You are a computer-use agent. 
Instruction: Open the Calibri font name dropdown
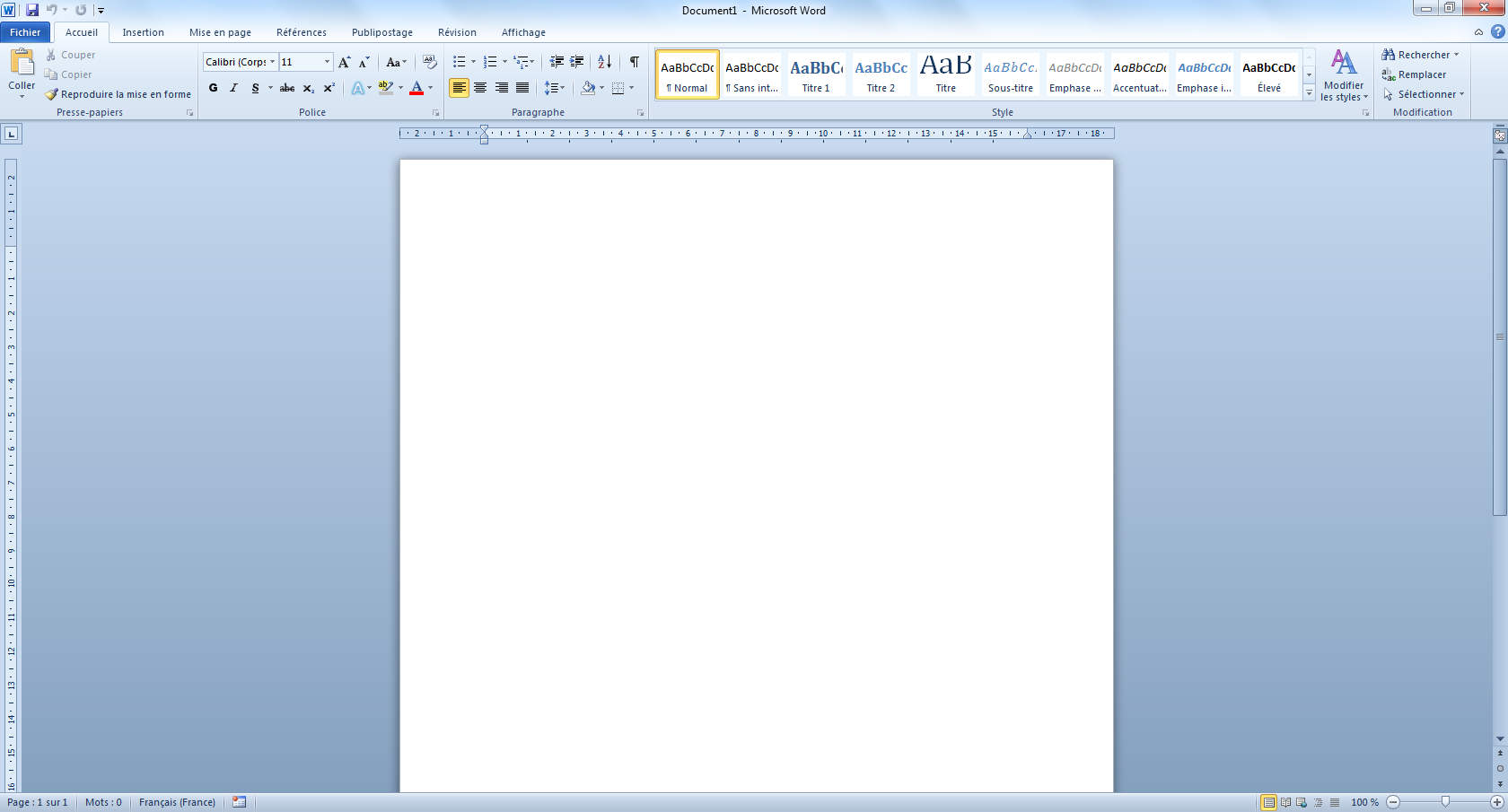(x=272, y=62)
